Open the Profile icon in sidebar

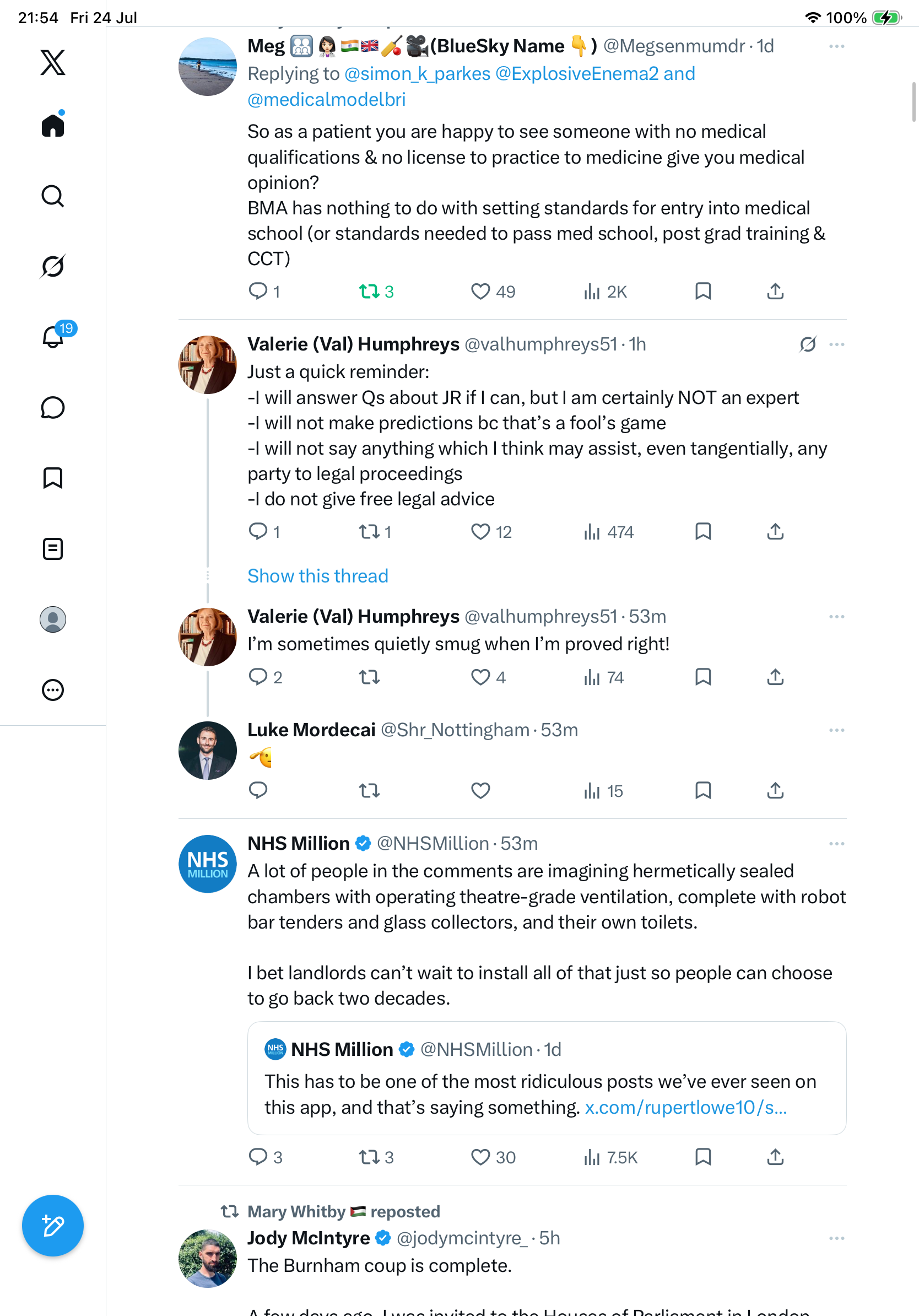(53, 619)
